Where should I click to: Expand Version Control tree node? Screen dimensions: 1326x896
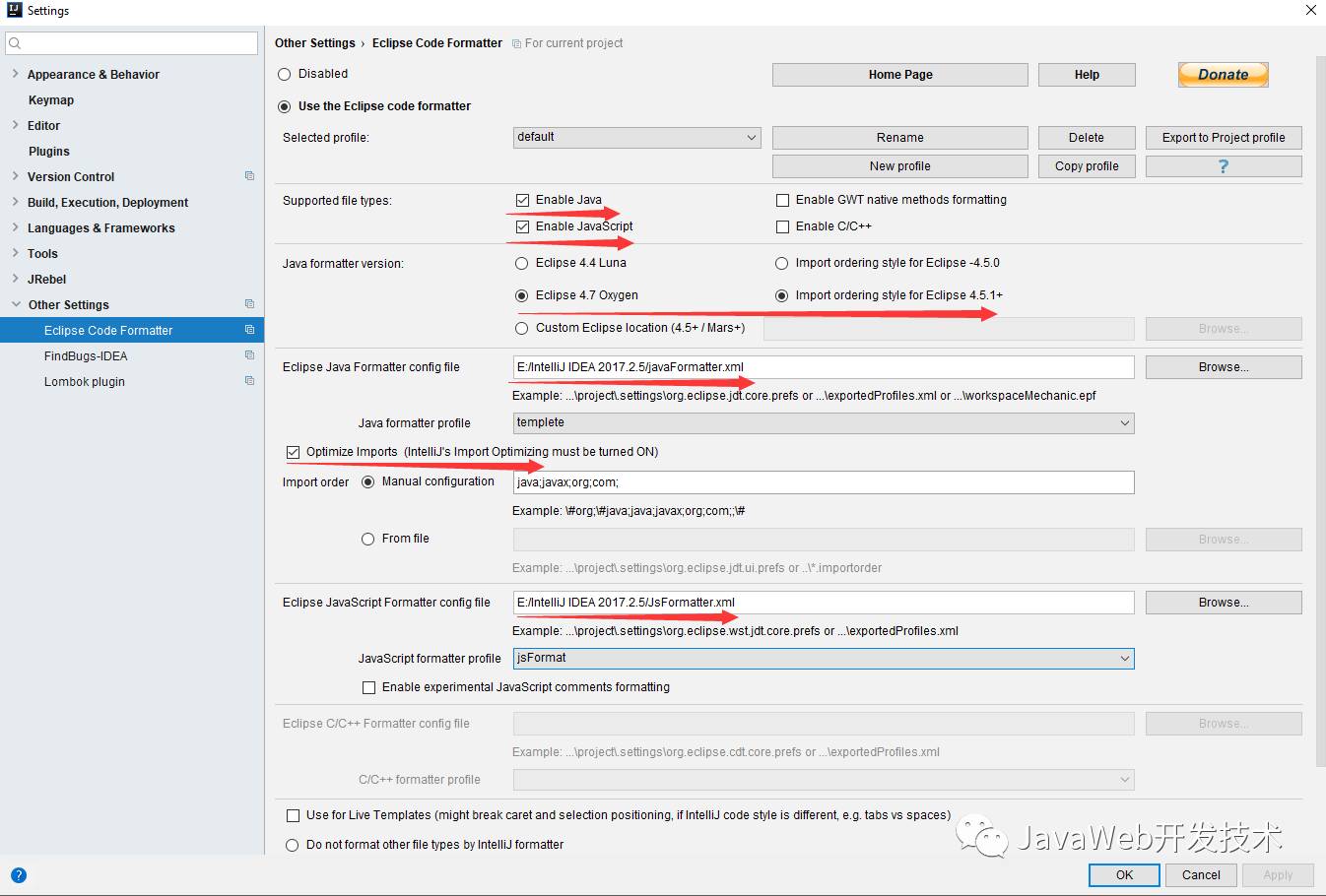(x=15, y=176)
